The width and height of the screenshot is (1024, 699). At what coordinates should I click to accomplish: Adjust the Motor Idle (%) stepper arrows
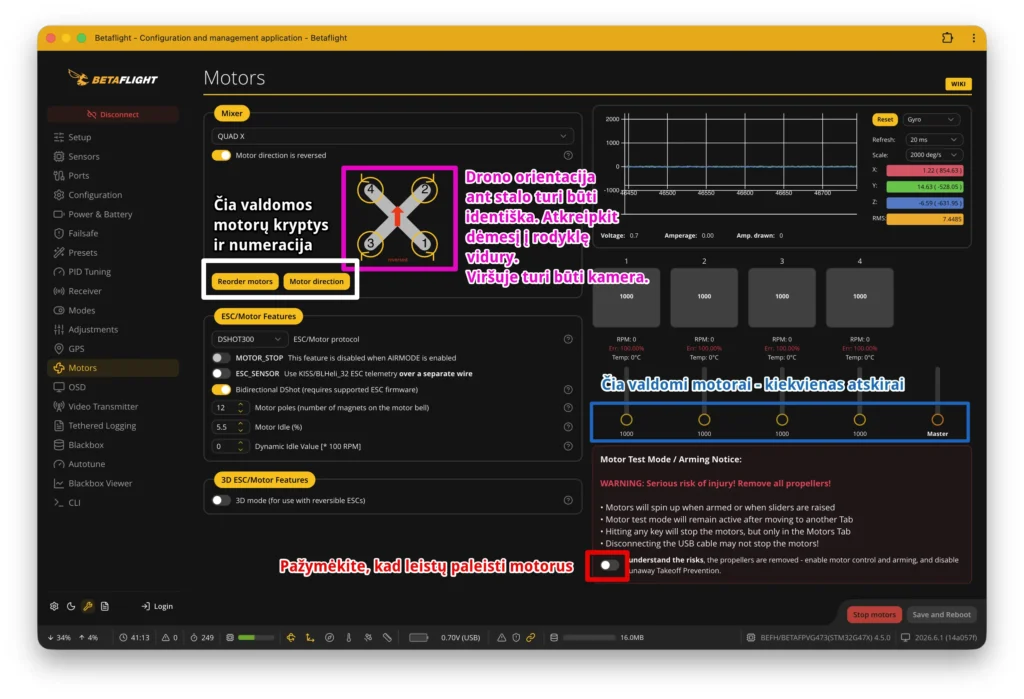(x=241, y=427)
